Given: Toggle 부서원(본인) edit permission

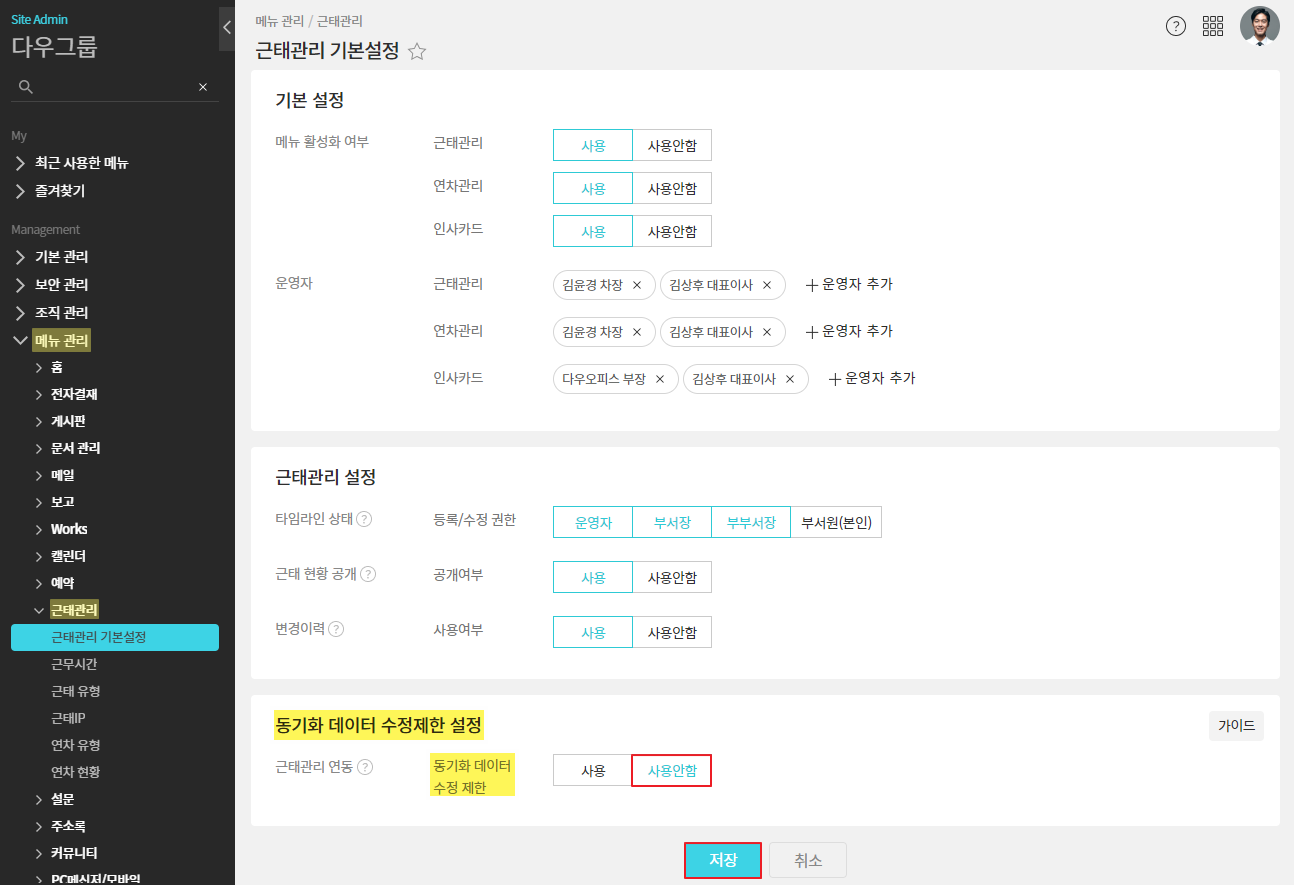Looking at the screenshot, I should coord(836,522).
